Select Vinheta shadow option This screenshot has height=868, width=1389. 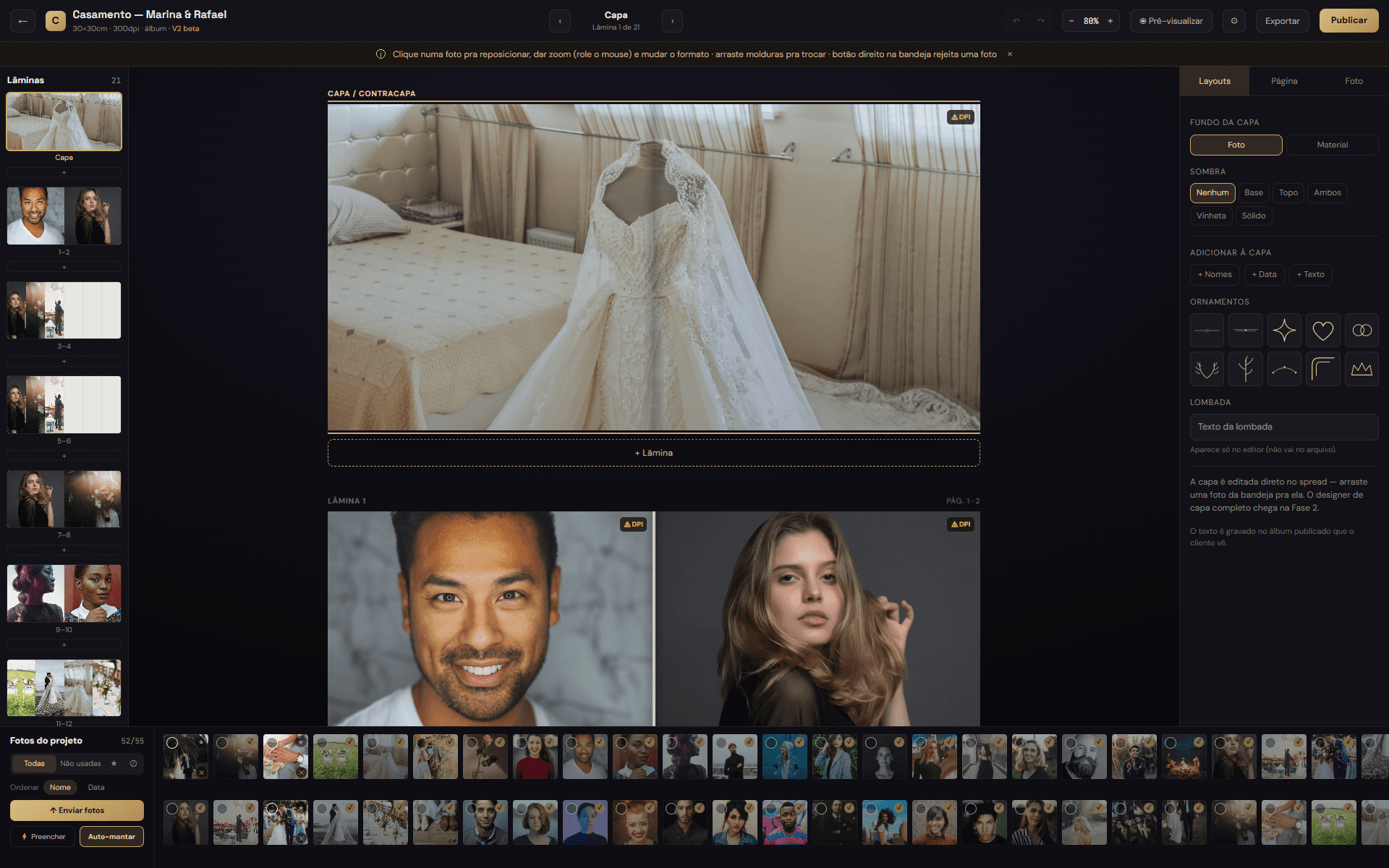click(1210, 216)
